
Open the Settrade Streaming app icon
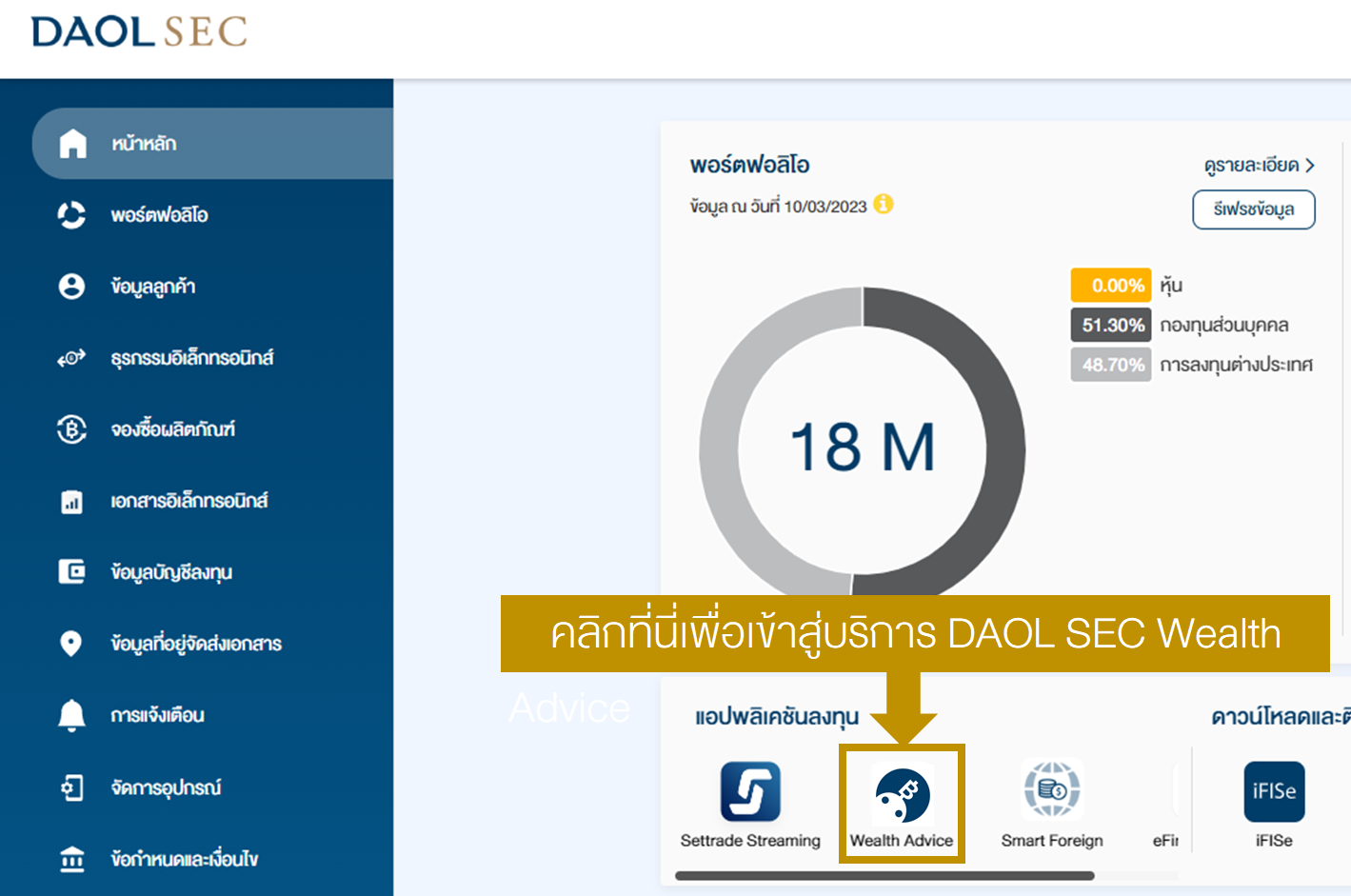click(x=750, y=791)
